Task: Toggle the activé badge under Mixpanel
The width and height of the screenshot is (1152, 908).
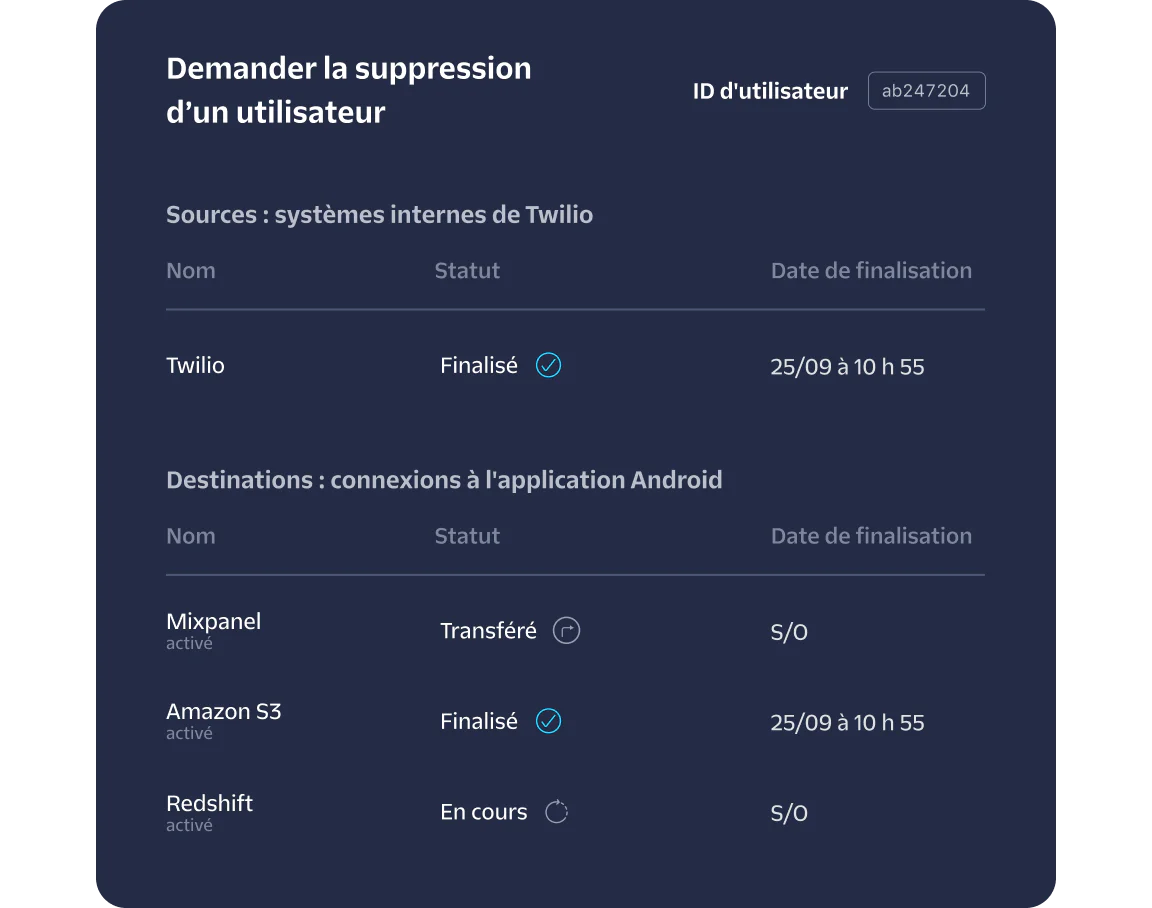Action: click(189, 643)
